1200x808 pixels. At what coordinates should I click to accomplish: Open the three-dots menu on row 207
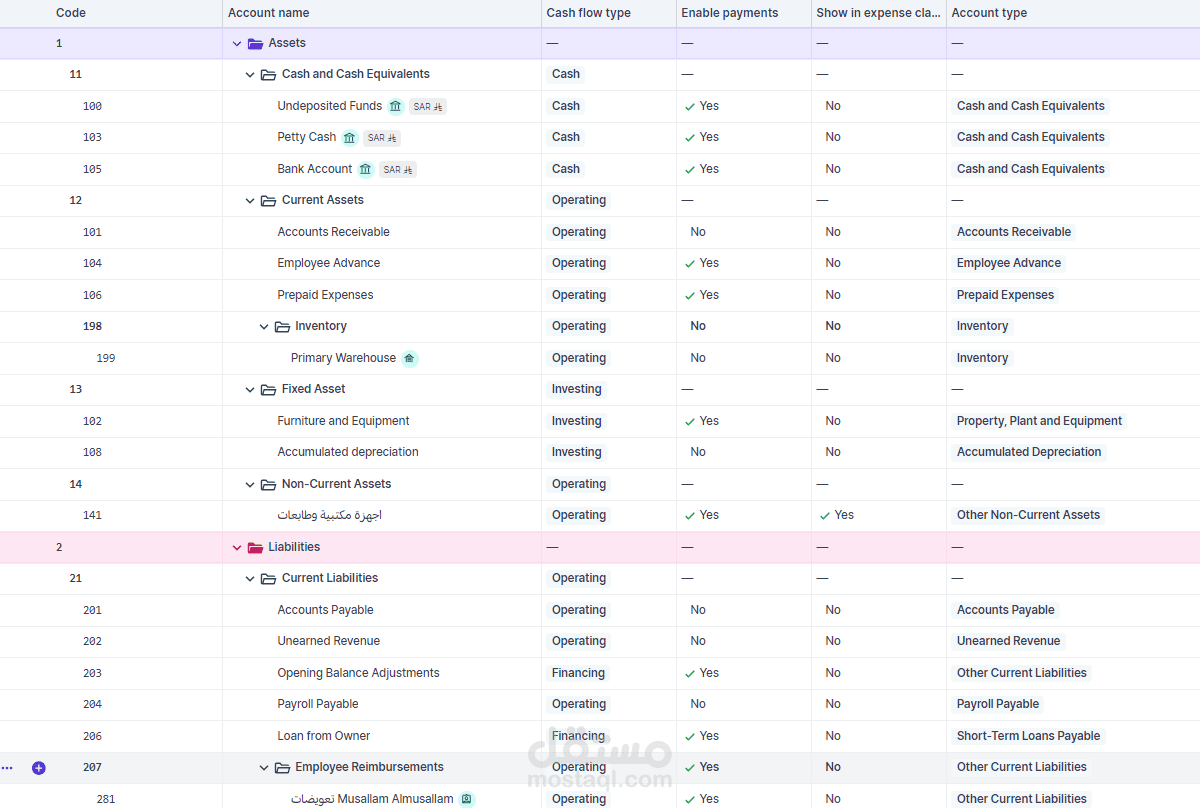click(7, 768)
